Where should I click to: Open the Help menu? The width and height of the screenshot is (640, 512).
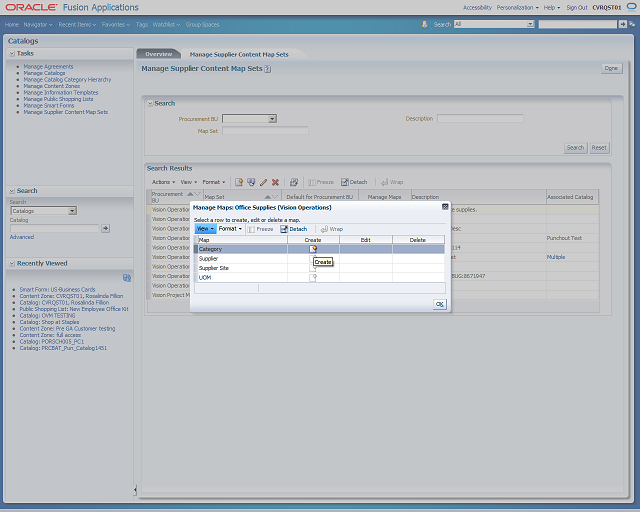tap(551, 7)
